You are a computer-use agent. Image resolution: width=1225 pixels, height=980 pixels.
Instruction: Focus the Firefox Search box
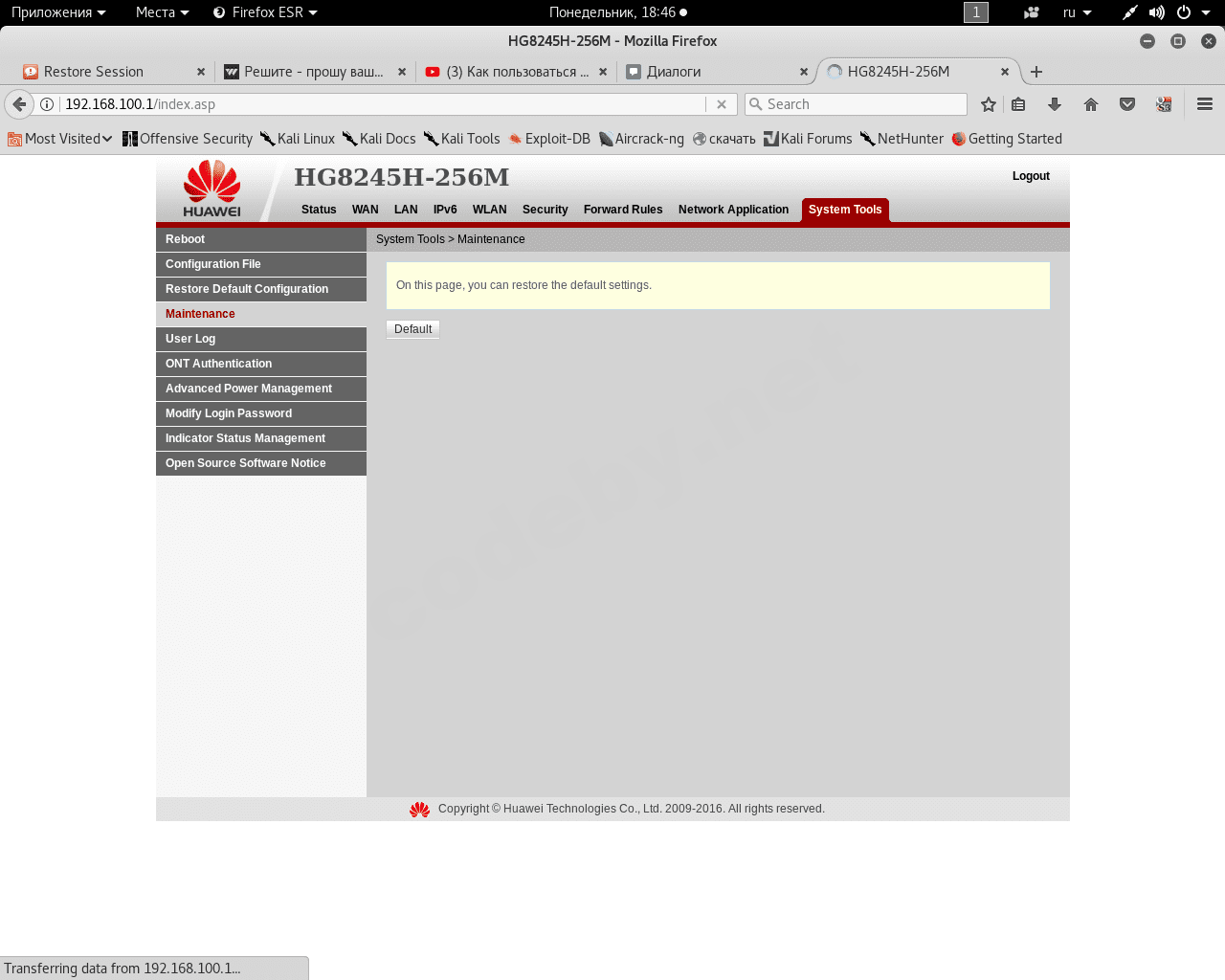tap(857, 104)
